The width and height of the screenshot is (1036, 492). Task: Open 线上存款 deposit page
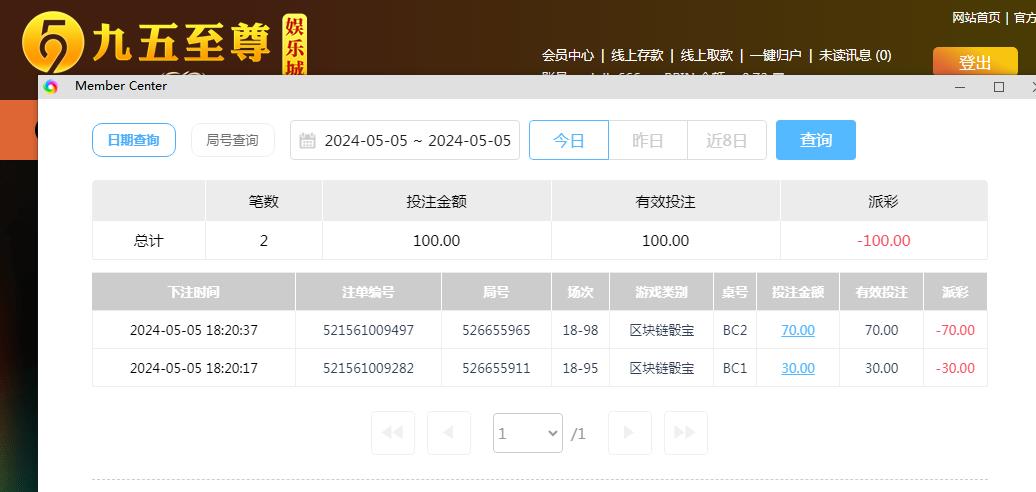click(637, 55)
